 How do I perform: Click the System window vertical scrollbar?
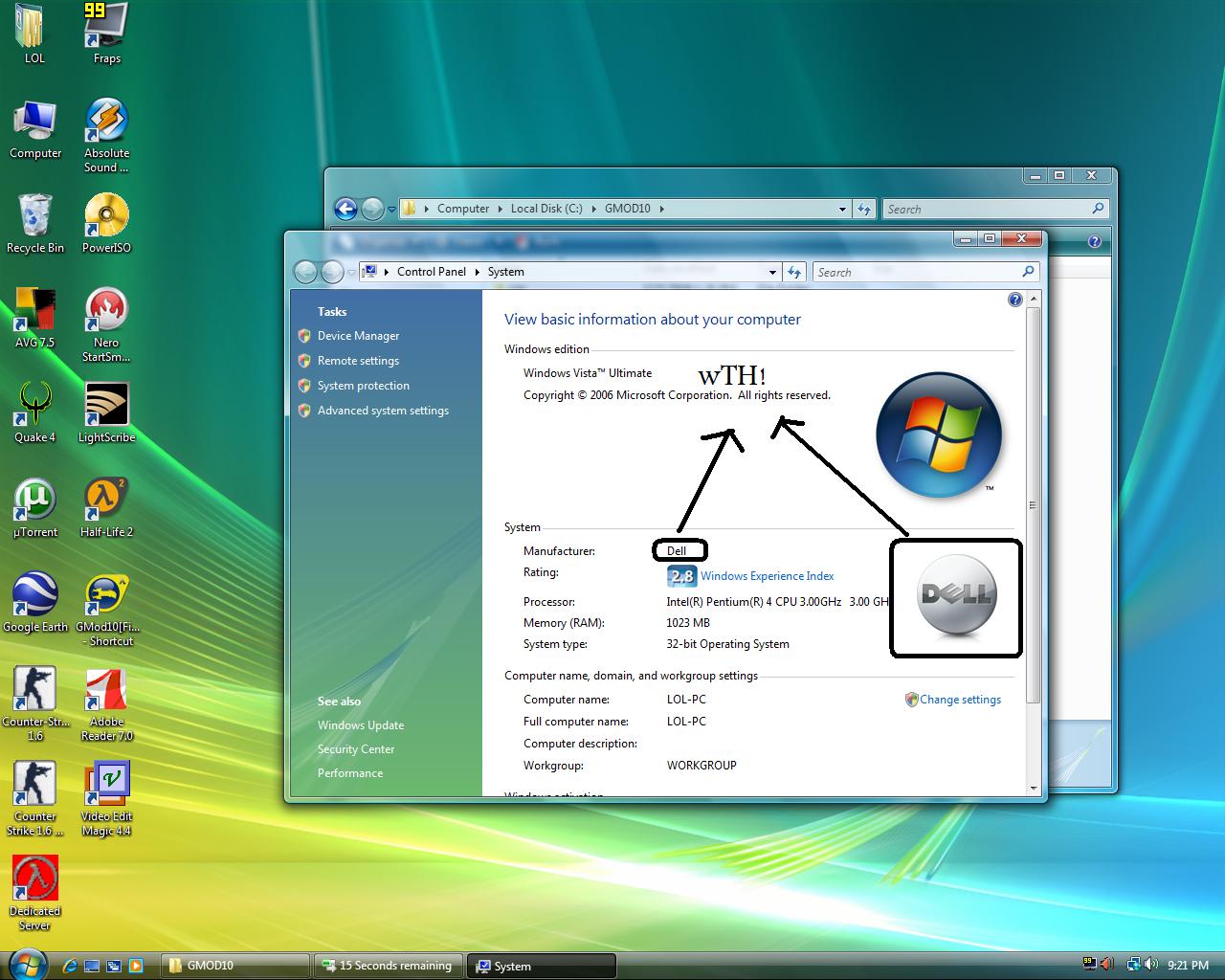point(1033,505)
